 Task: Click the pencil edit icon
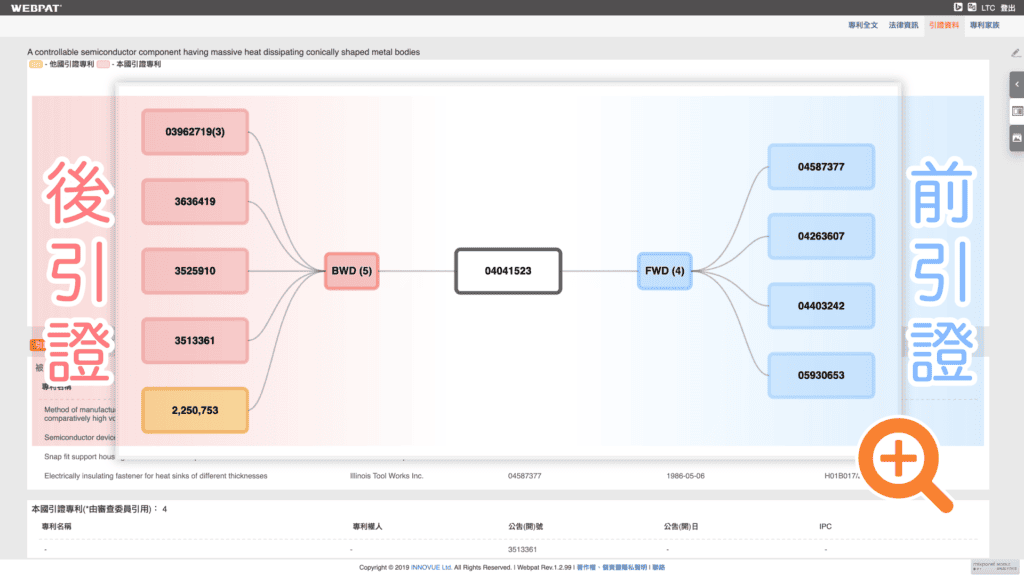pos(1016,52)
